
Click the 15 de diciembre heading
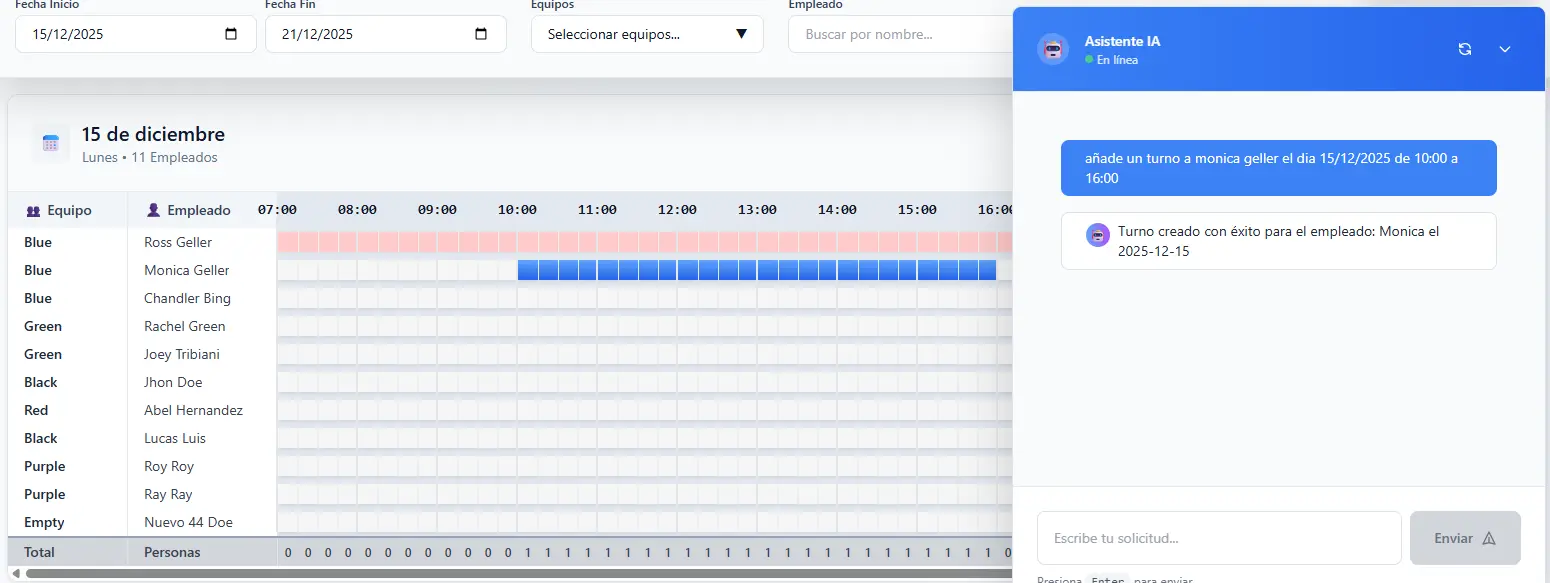pos(153,134)
